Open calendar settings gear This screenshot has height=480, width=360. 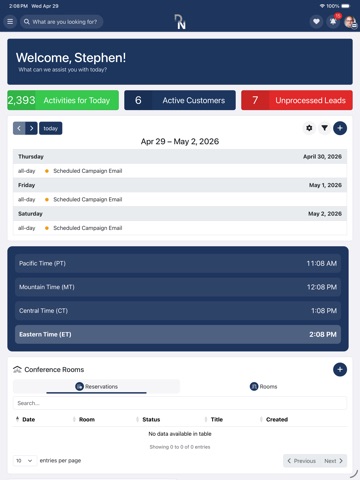click(309, 128)
